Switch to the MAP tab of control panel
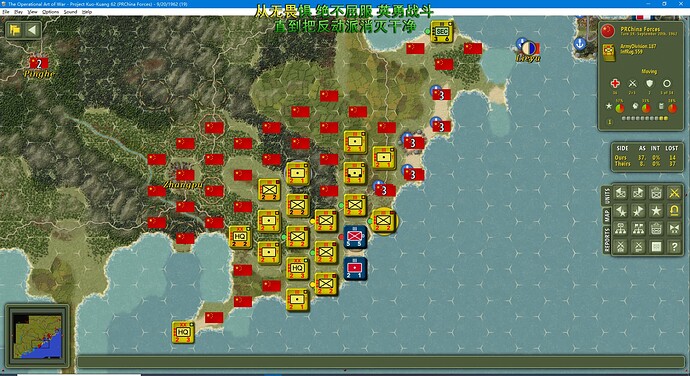The width and height of the screenshot is (690, 376). pyautogui.click(x=607, y=215)
